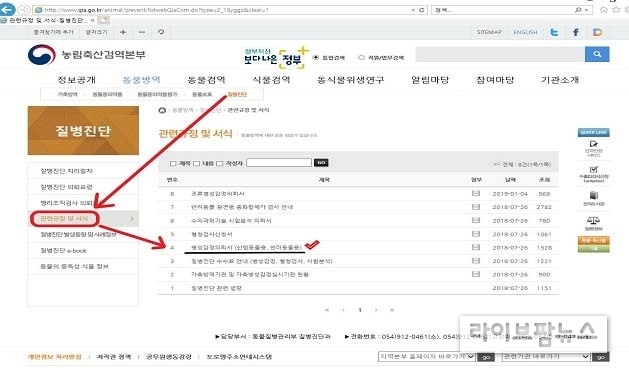
Task: Go to previous page arrow in pagination
Action: tap(343, 310)
